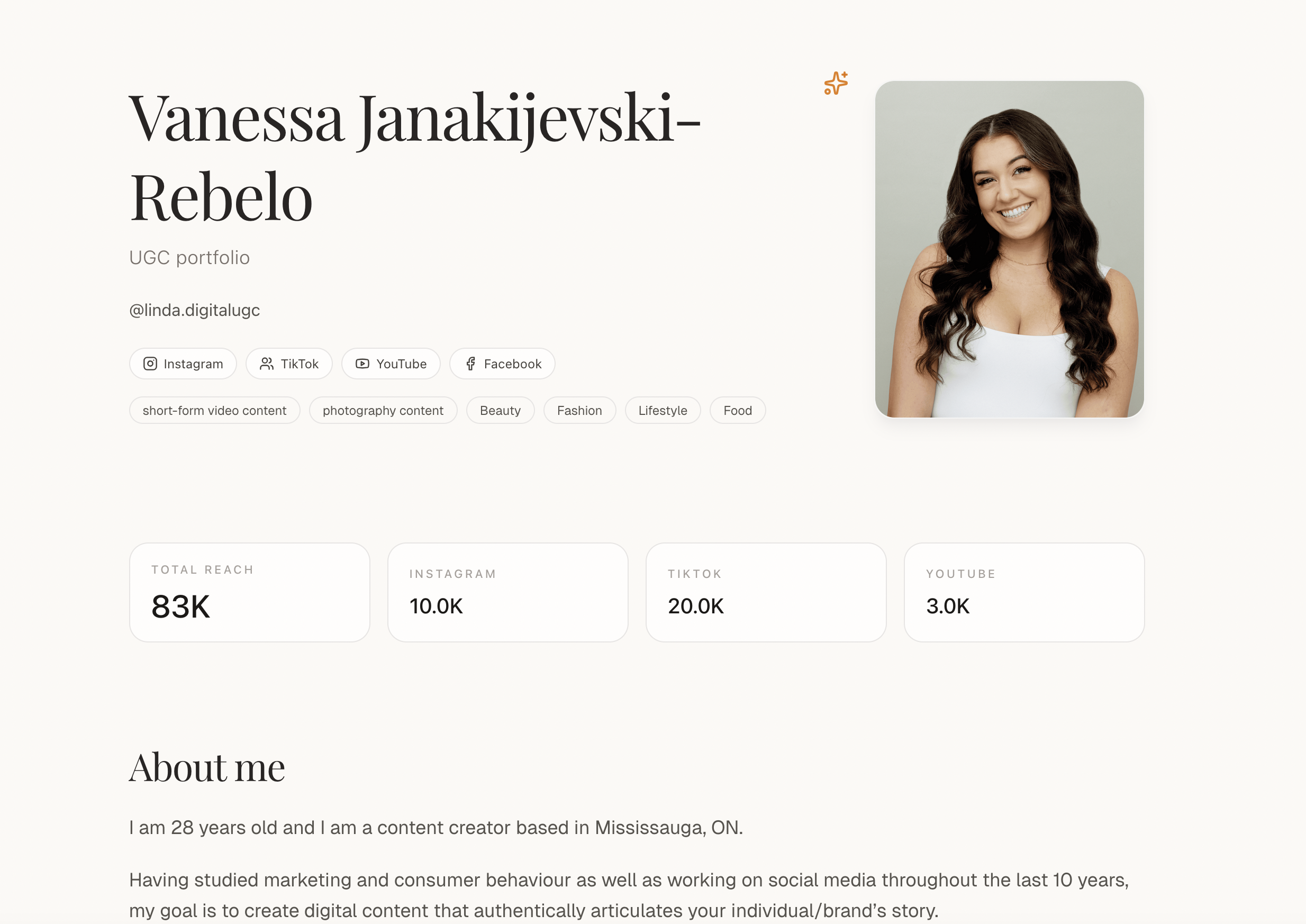Open the Instagram profile link
The image size is (1306, 924).
(x=183, y=364)
